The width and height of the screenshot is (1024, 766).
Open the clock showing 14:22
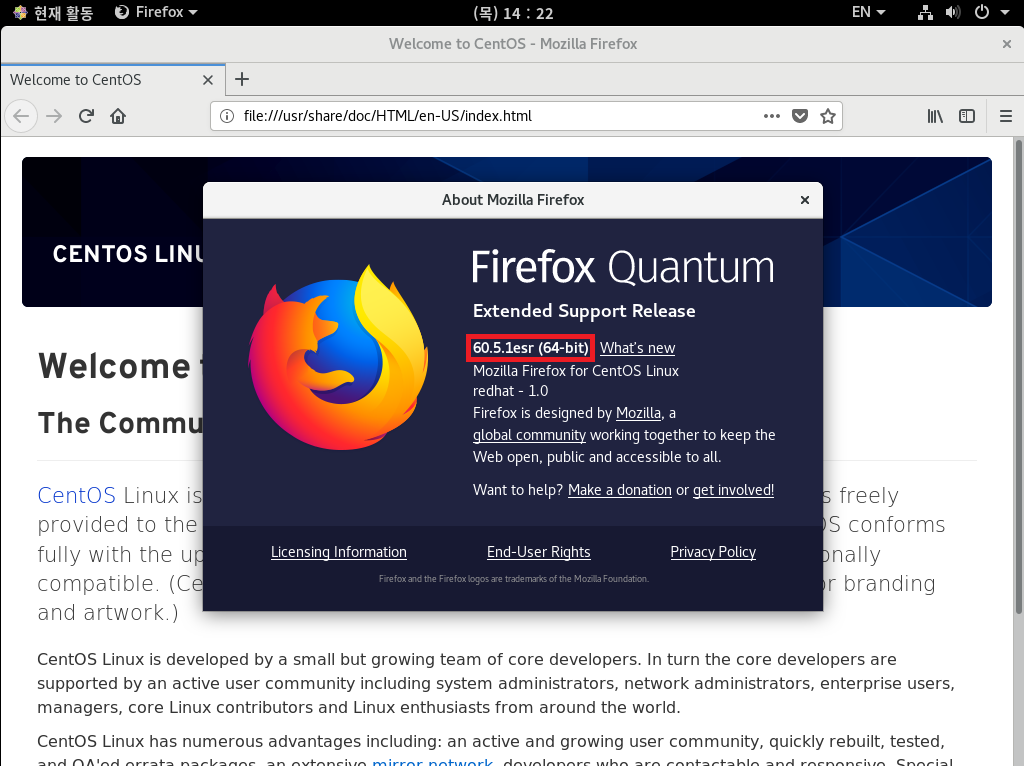pyautogui.click(x=513, y=13)
